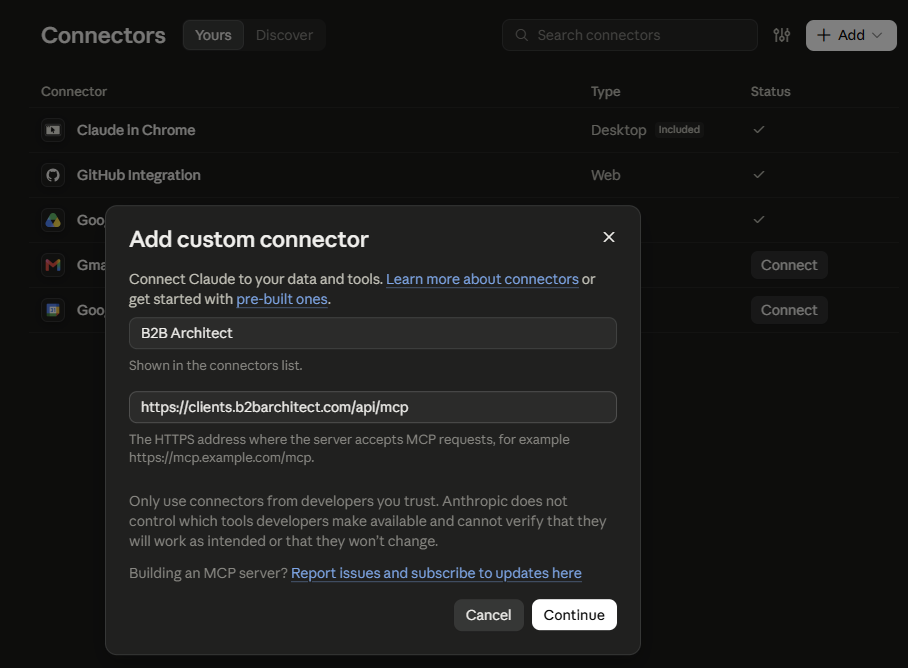Open the pre-built ones link
The image size is (908, 668).
tap(282, 299)
